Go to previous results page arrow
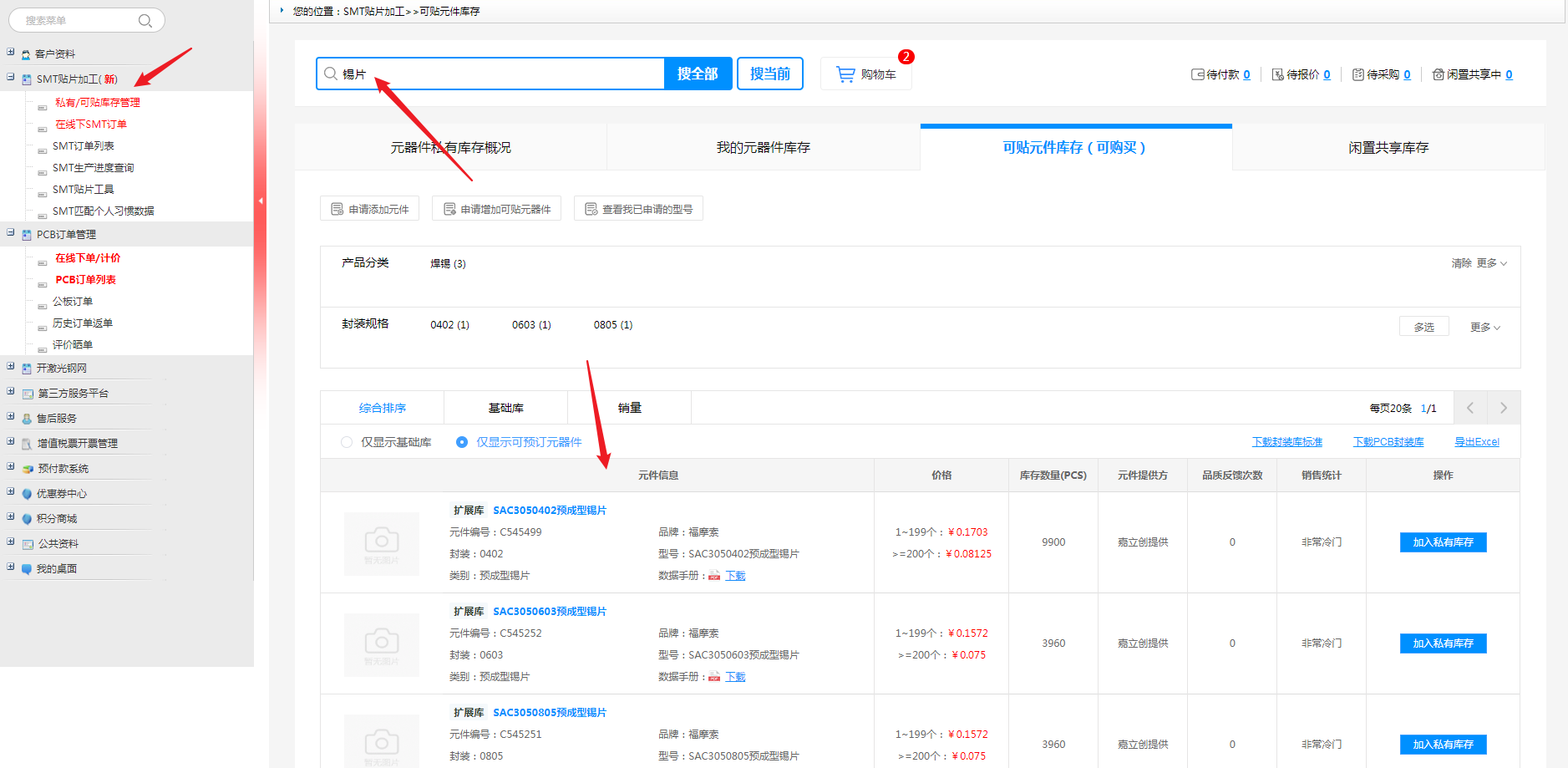 tap(1470, 408)
